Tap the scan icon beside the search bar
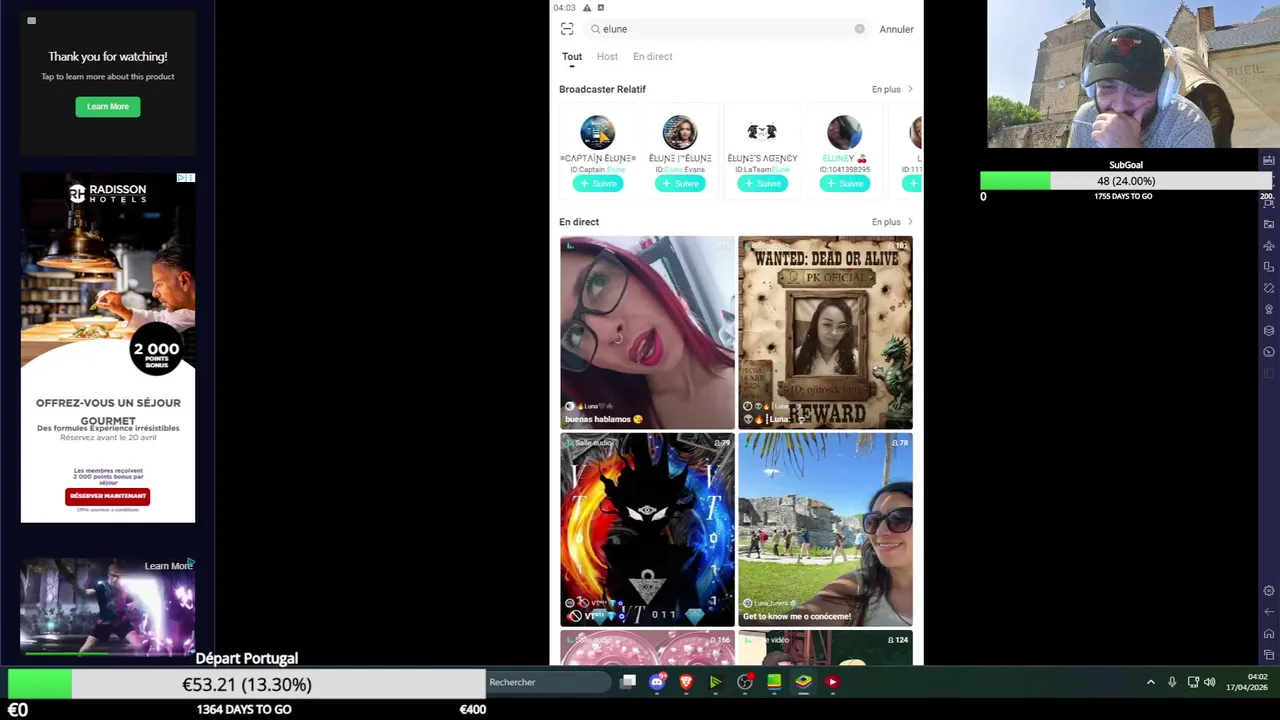 567,29
